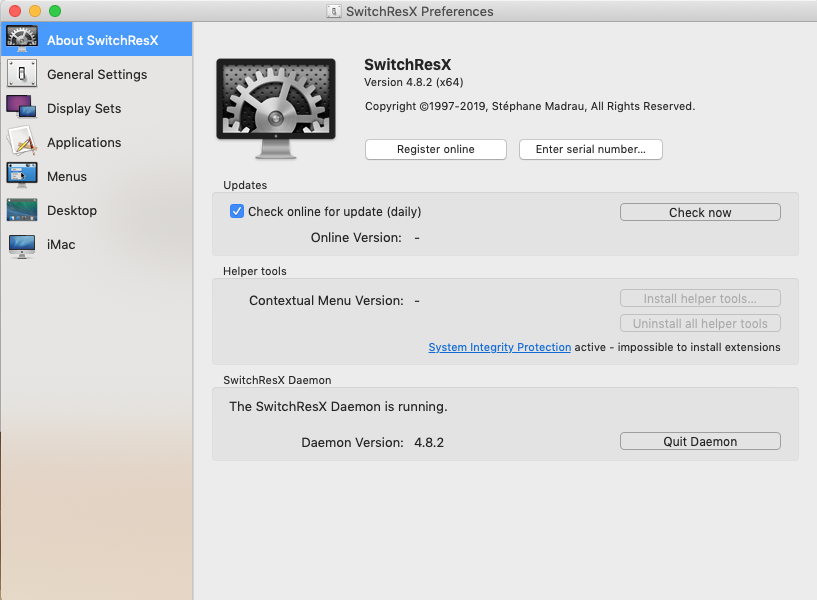
Task: Quit the SwitchResX Daemon
Action: [700, 441]
